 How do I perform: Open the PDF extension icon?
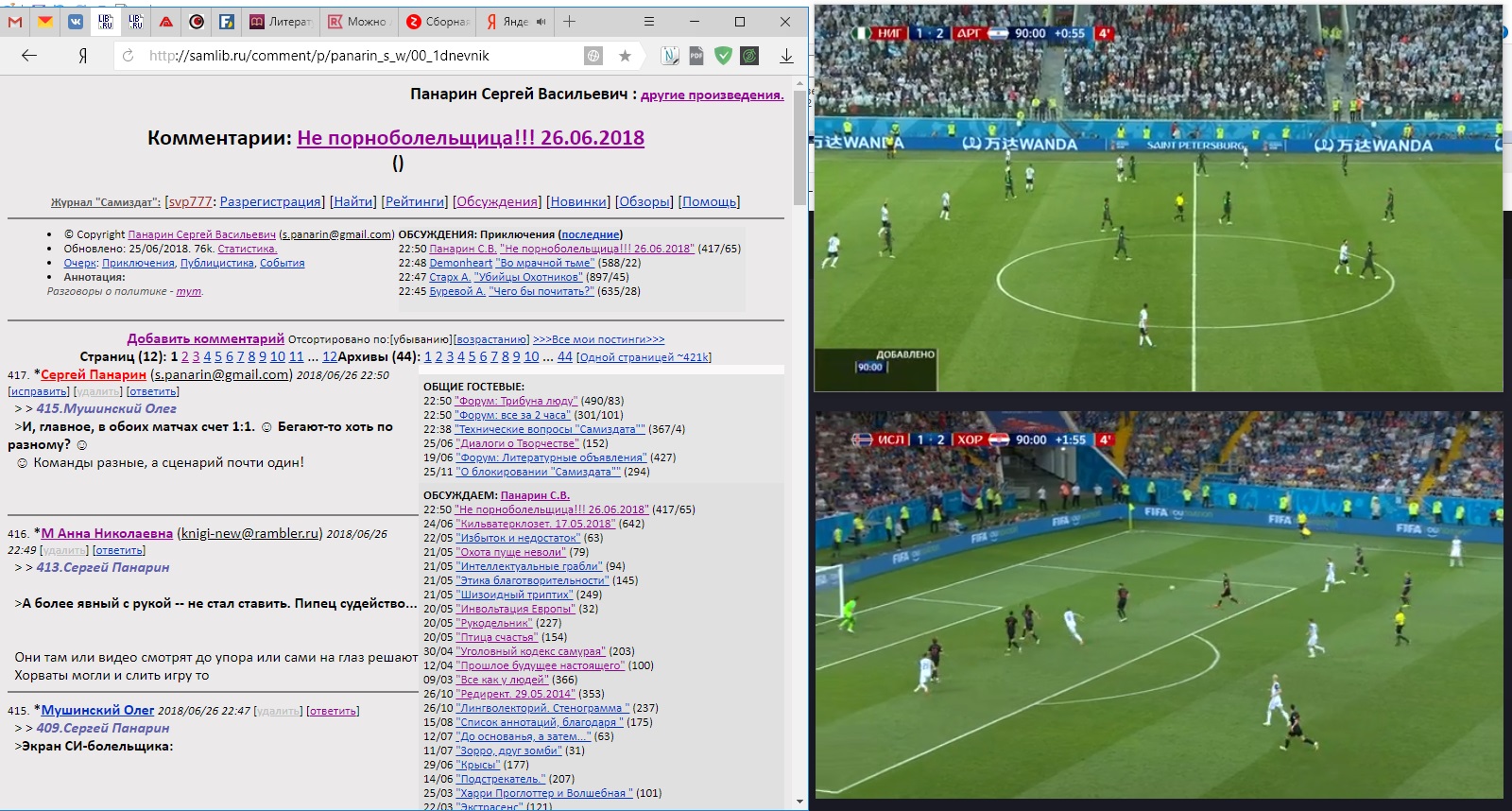[x=696, y=56]
